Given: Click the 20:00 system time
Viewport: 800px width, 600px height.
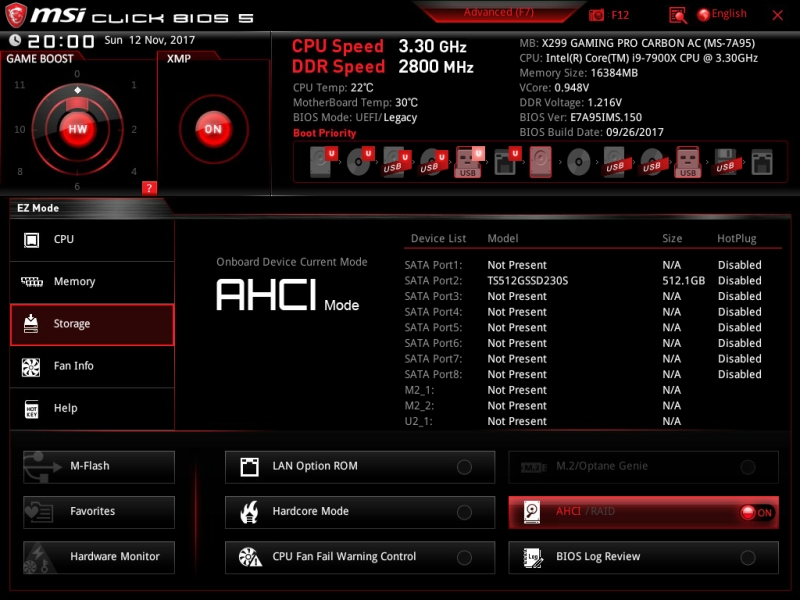Looking at the screenshot, I should tap(61, 41).
